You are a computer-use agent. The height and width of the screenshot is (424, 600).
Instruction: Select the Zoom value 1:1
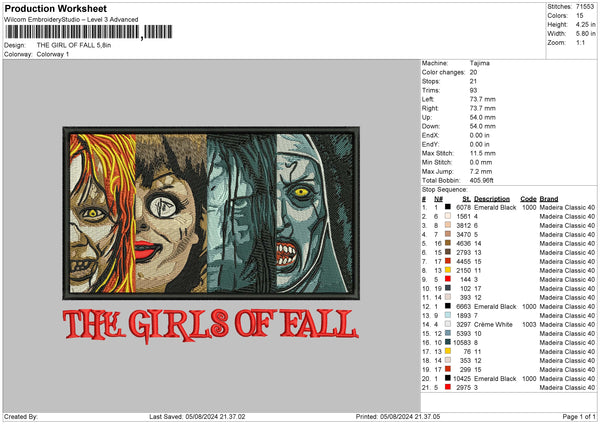tap(580, 42)
